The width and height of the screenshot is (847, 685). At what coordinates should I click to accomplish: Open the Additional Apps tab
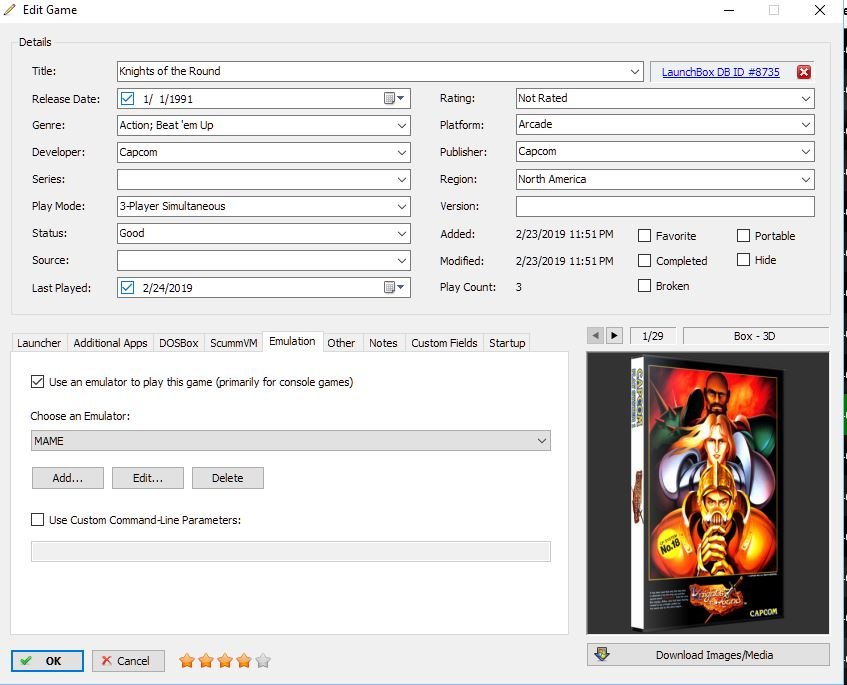[110, 343]
